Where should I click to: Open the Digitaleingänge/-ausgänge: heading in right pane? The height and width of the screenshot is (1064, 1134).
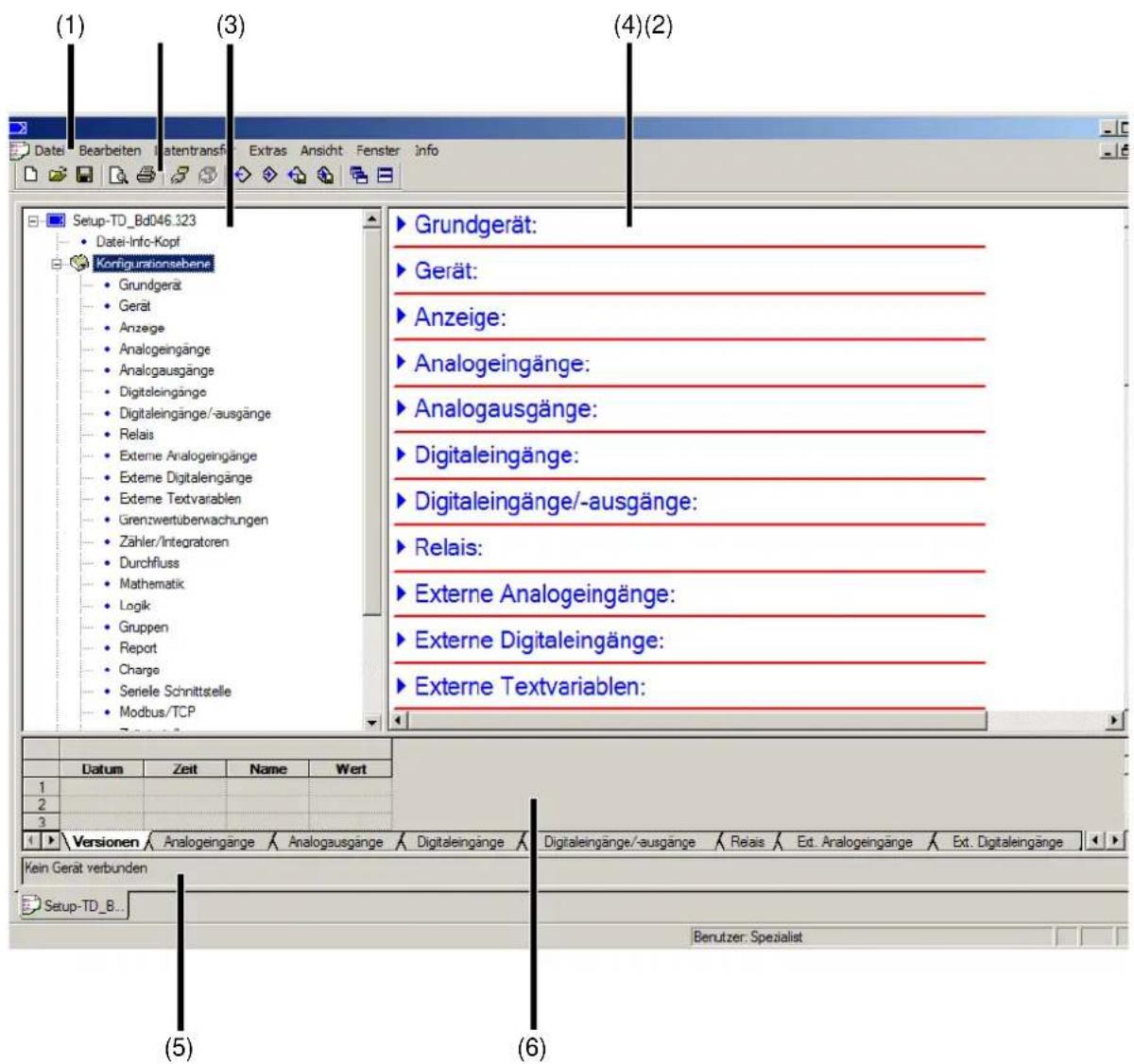click(556, 502)
